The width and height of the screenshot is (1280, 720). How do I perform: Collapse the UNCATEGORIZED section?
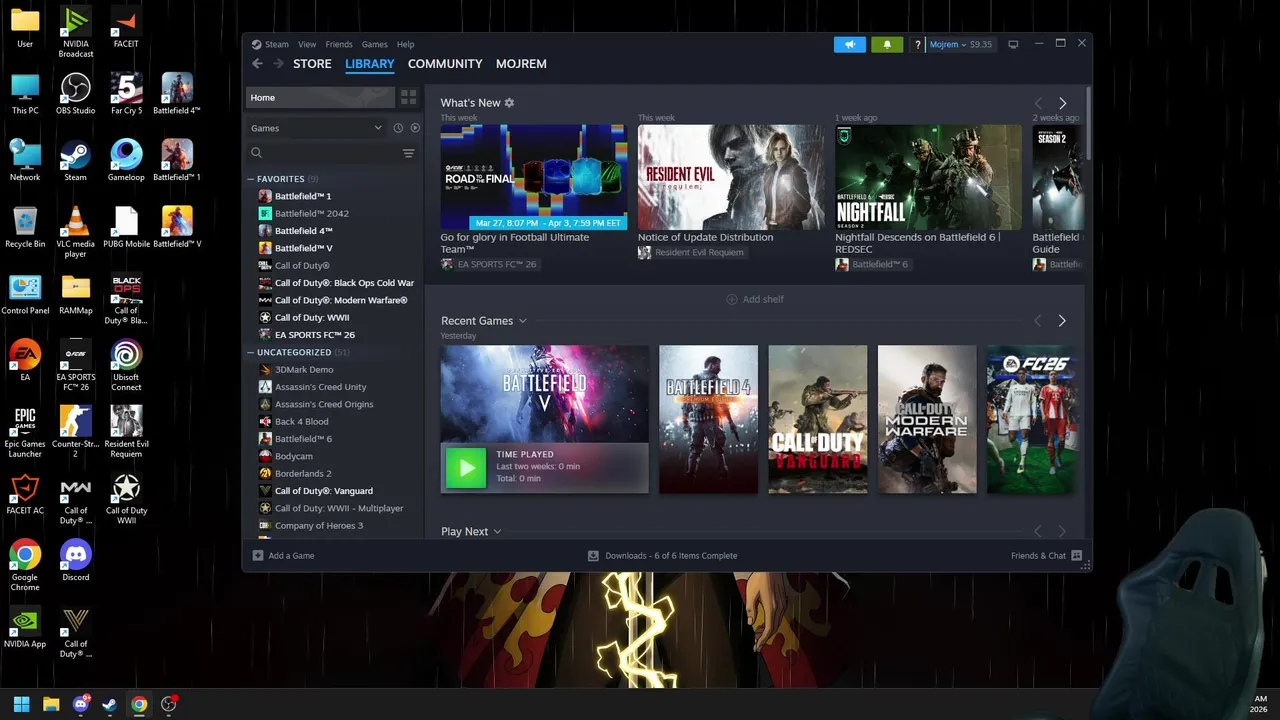[251, 352]
